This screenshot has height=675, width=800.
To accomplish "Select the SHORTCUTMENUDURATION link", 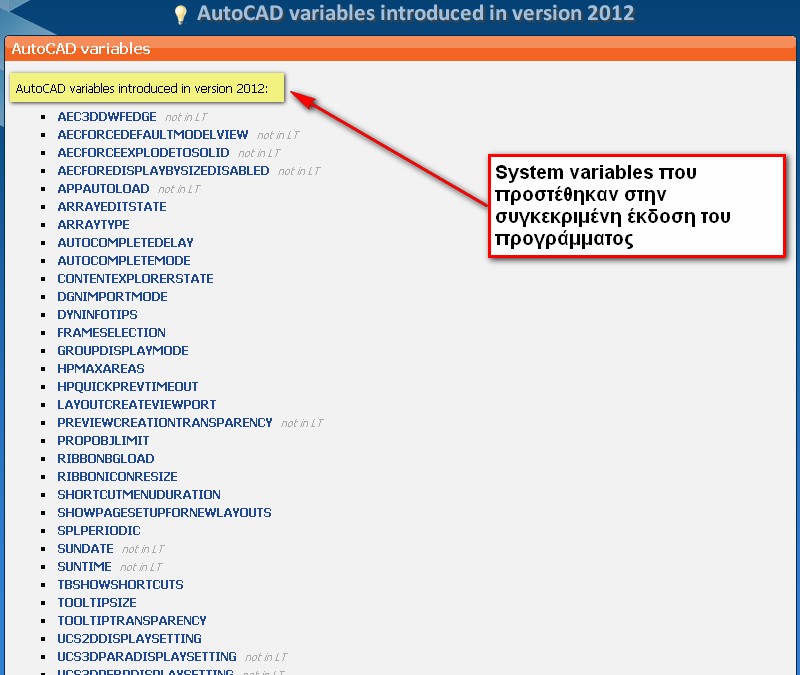I will [x=139, y=494].
